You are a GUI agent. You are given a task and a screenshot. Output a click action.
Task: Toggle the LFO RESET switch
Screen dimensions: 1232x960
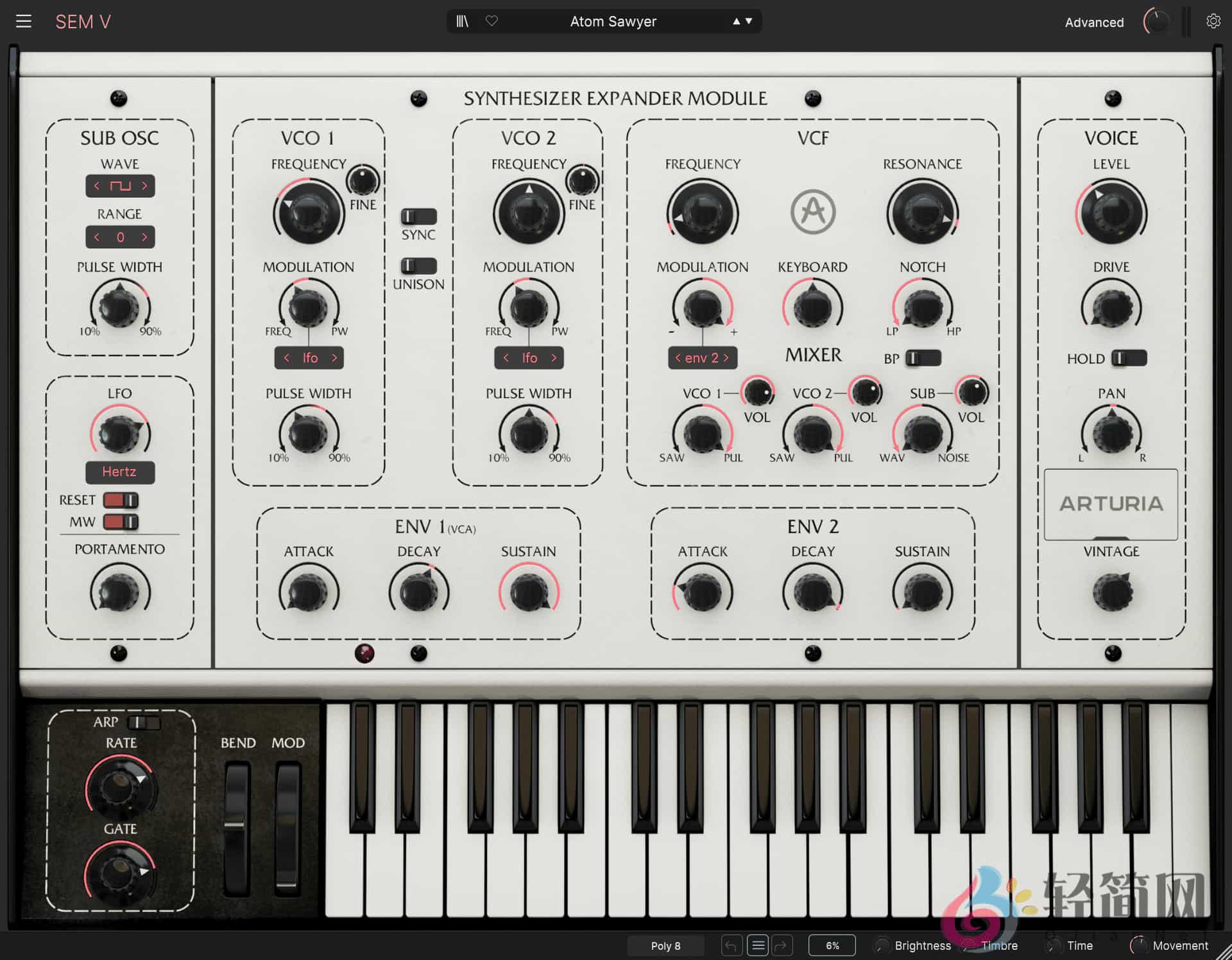pos(119,499)
